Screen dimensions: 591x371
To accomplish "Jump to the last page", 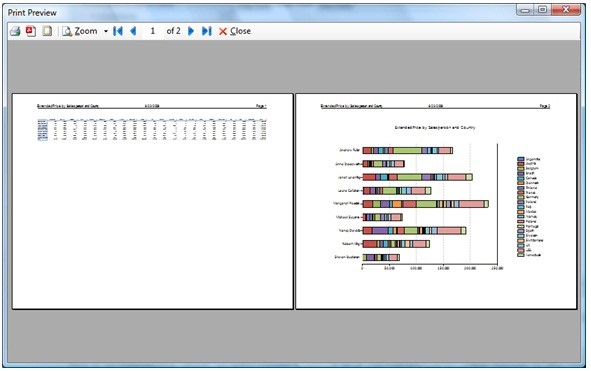I will click(x=207, y=31).
